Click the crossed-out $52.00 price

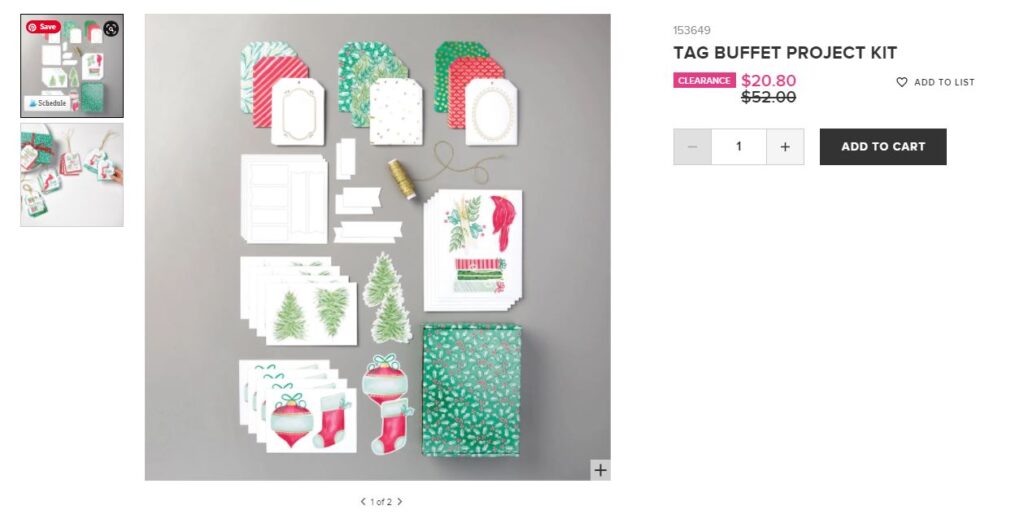tap(769, 97)
